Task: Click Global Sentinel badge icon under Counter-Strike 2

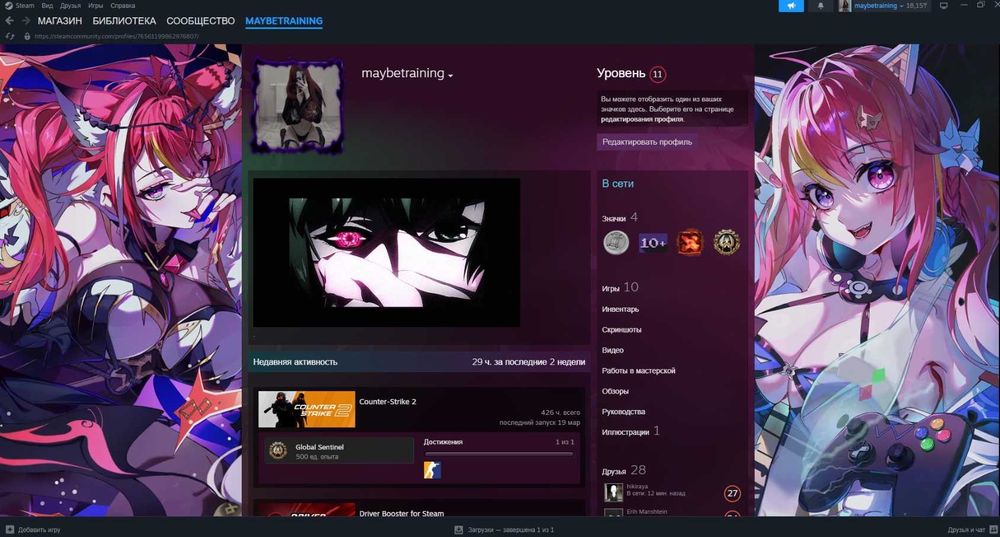Action: pyautogui.click(x=277, y=450)
